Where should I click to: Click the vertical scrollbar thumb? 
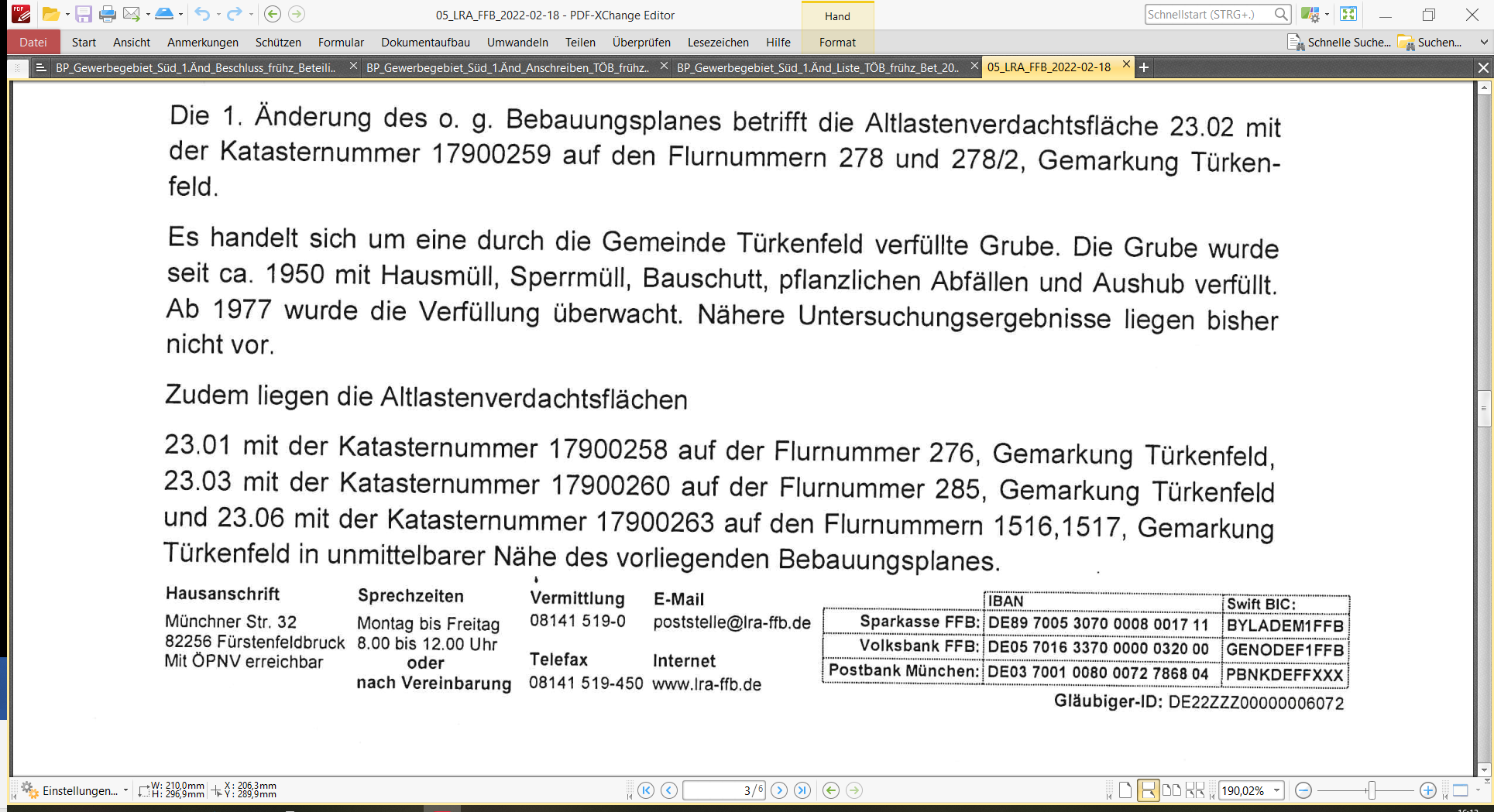tap(1484, 409)
